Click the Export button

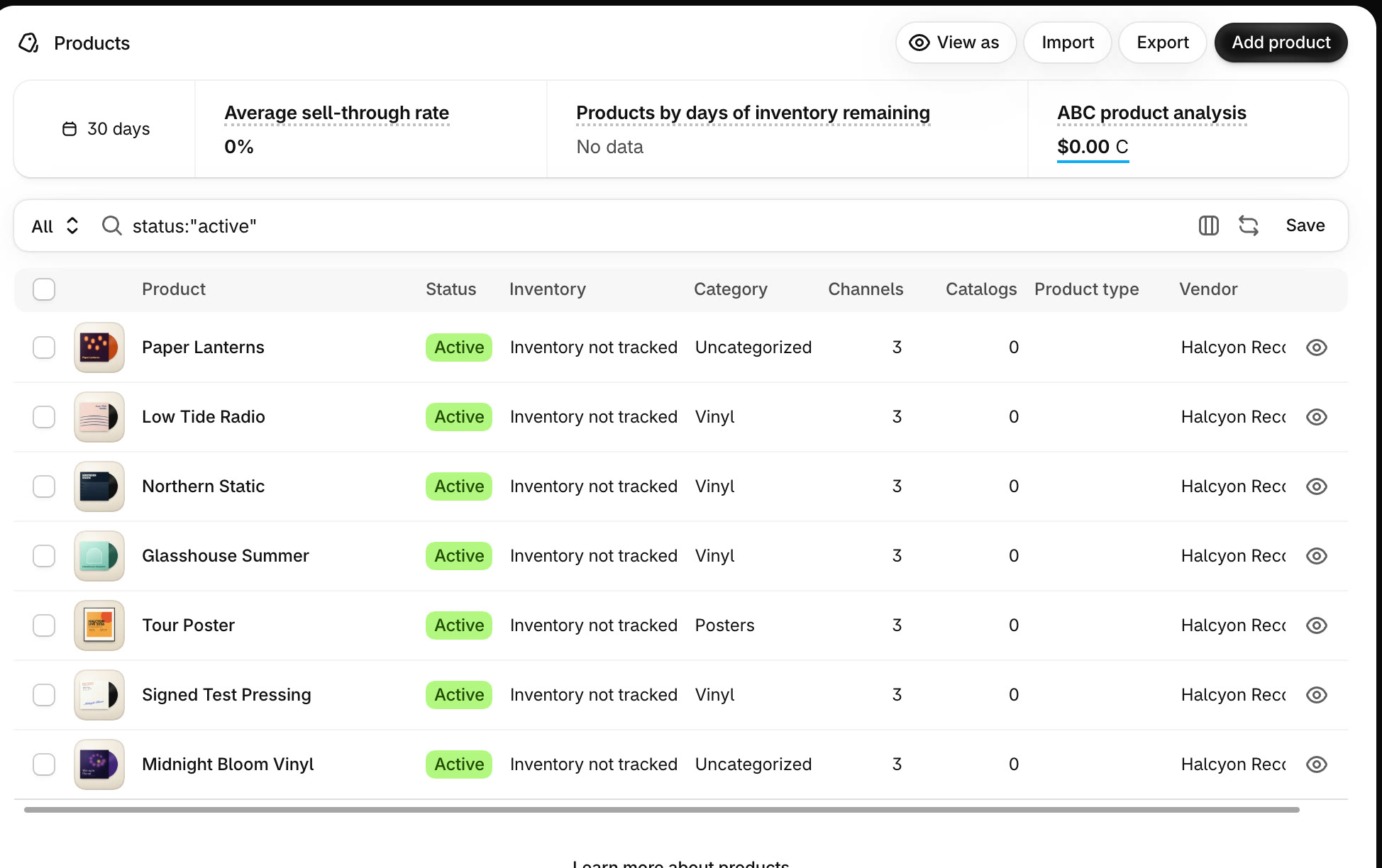click(1163, 43)
